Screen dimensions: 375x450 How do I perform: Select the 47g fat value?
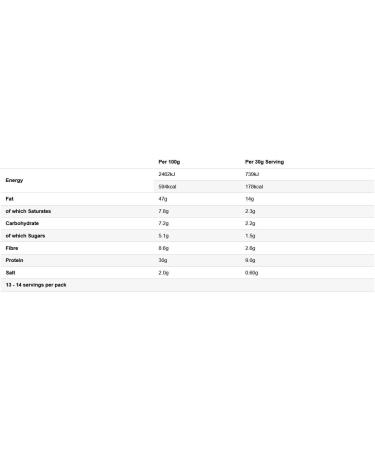163,199
